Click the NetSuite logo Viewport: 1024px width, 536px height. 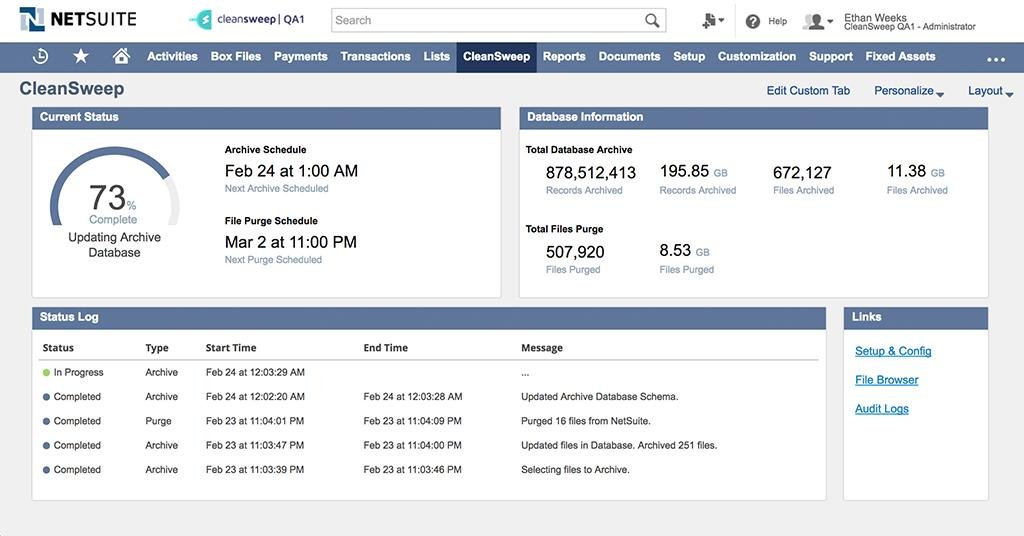pyautogui.click(x=78, y=20)
